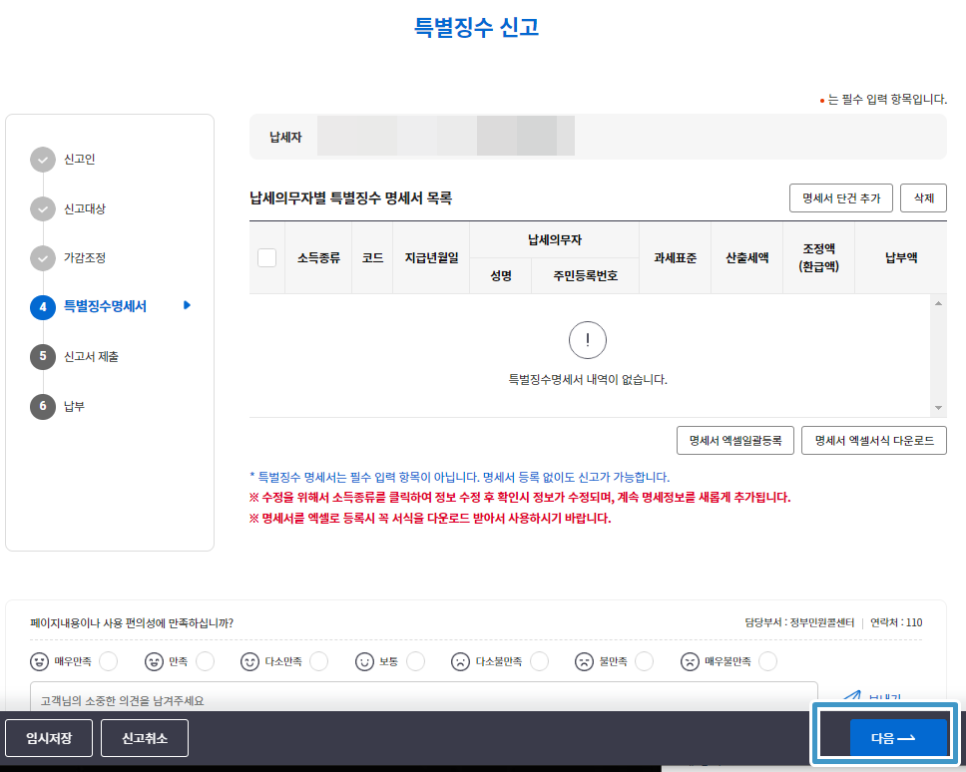Select the 만족 radio button

click(205, 661)
